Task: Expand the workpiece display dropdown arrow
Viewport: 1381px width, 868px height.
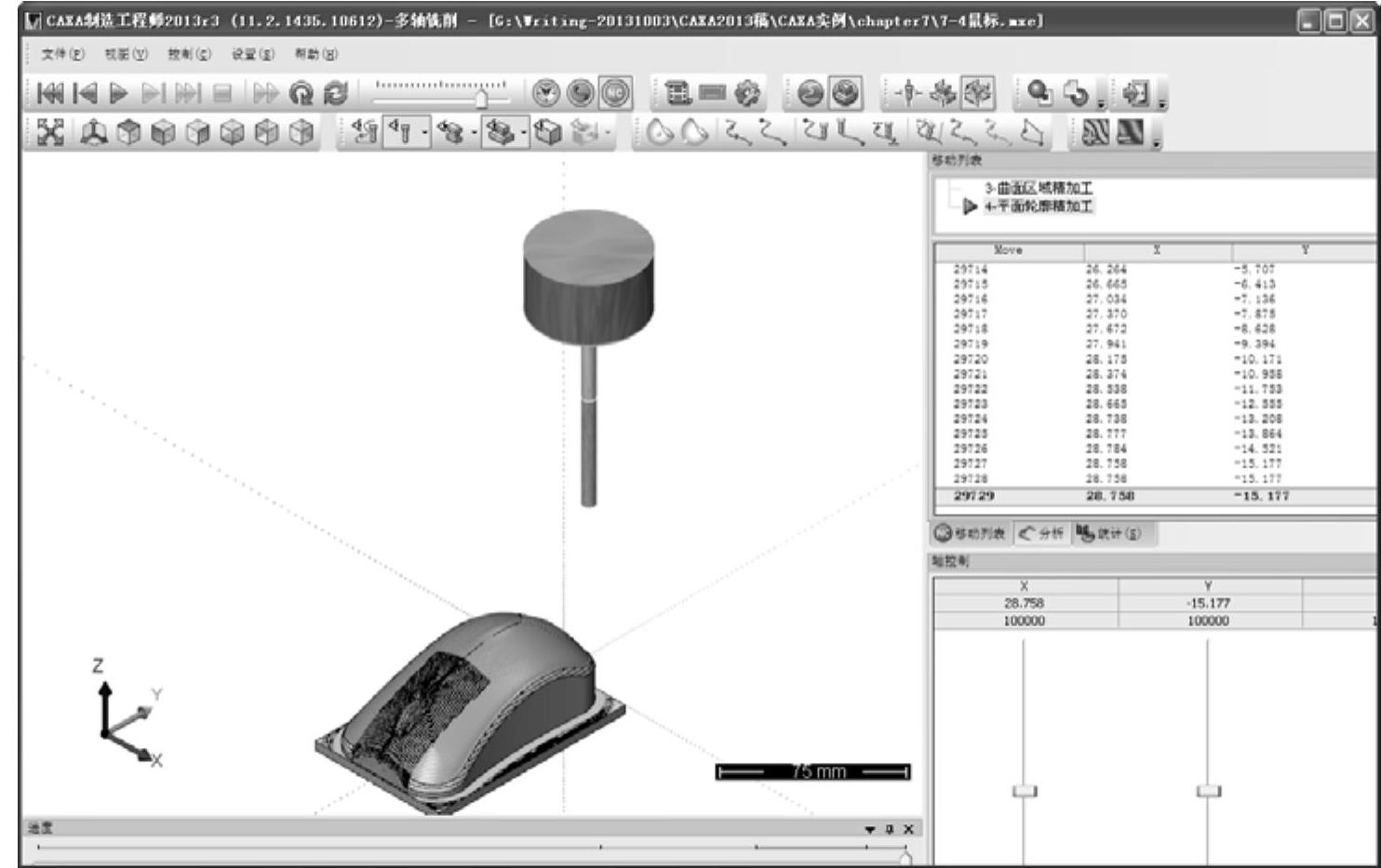Action: 524,133
